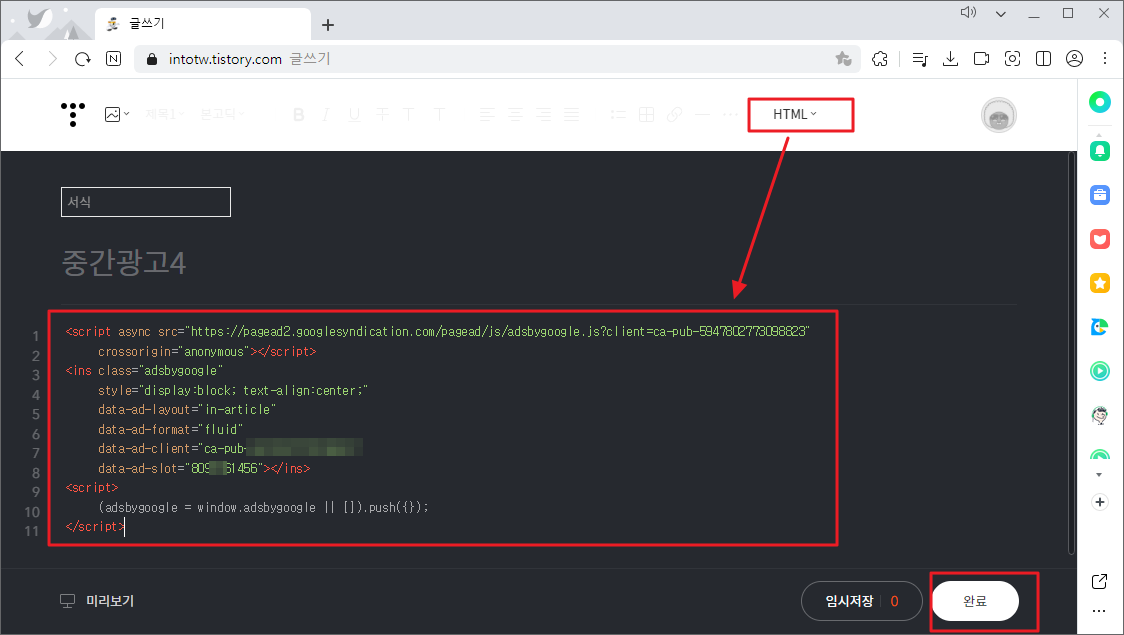Open browser extensions puzzle icon
The image size is (1124, 635).
pyautogui.click(x=880, y=59)
